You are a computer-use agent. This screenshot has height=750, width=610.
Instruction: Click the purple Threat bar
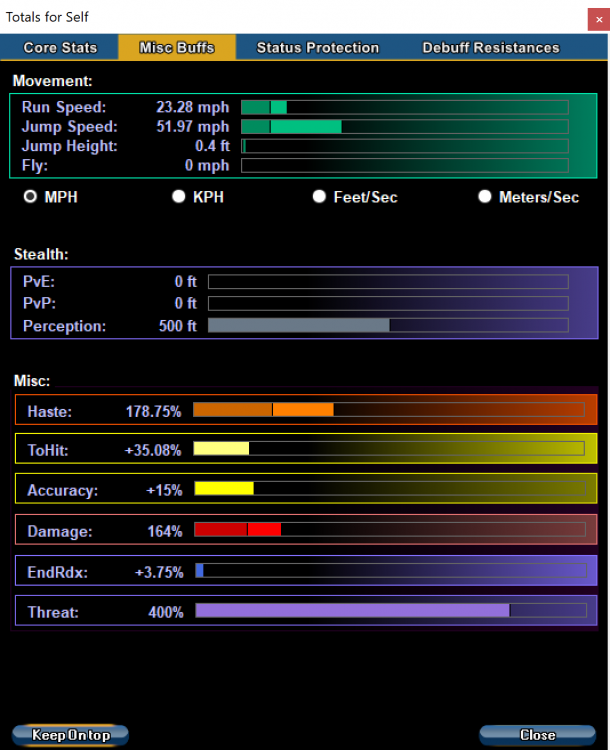388,610
